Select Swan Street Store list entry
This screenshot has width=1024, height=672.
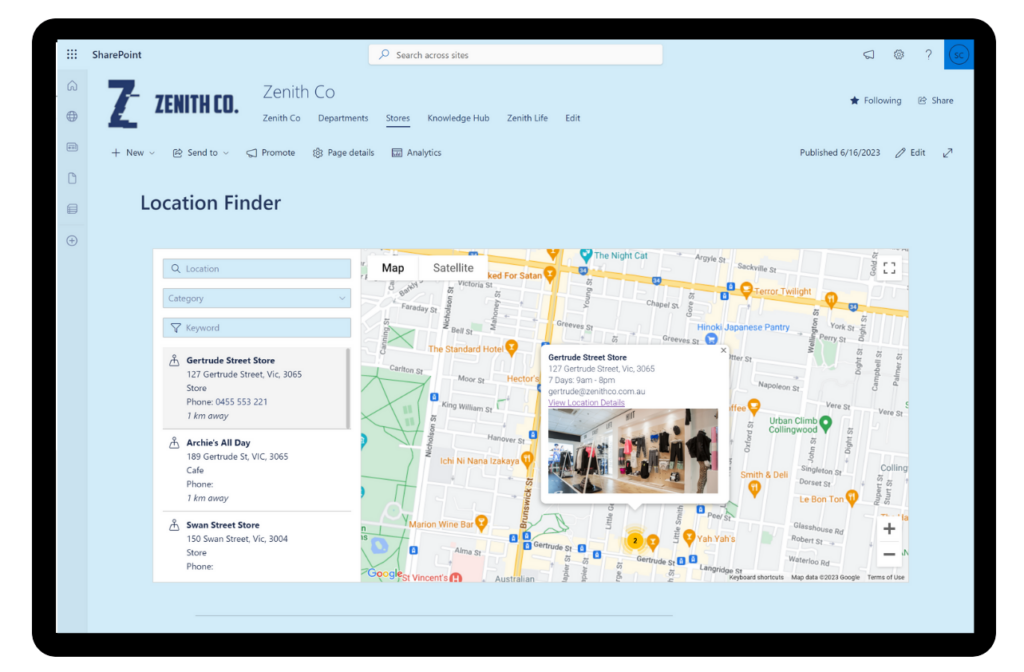255,546
